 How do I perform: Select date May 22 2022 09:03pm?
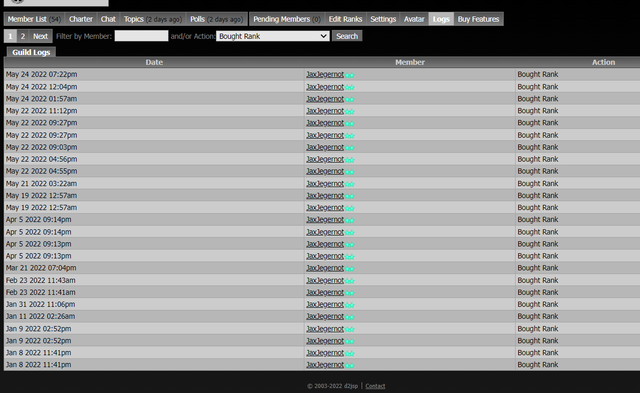pos(41,147)
